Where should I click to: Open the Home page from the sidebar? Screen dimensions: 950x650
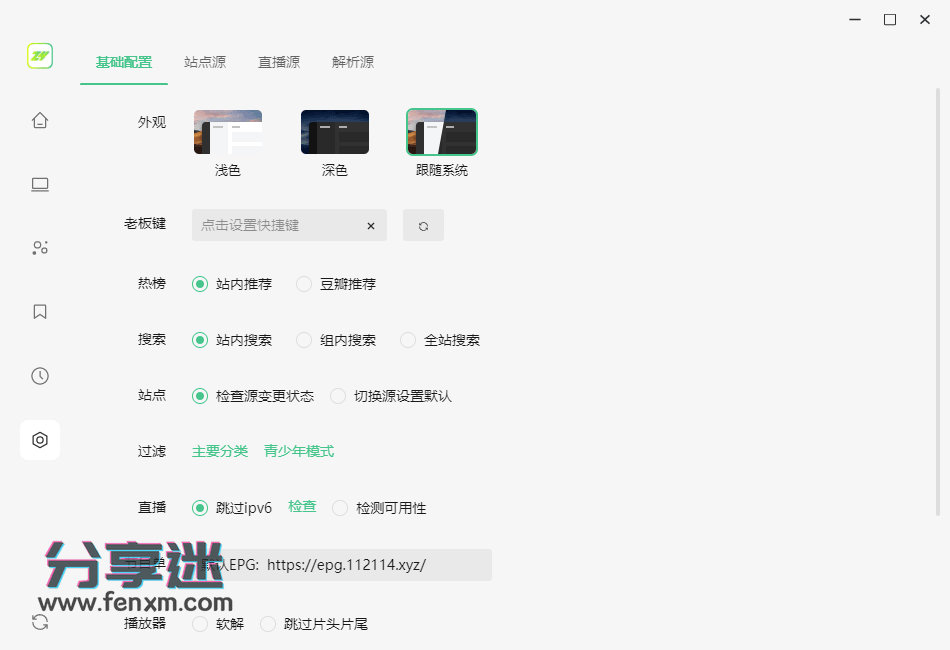(40, 119)
